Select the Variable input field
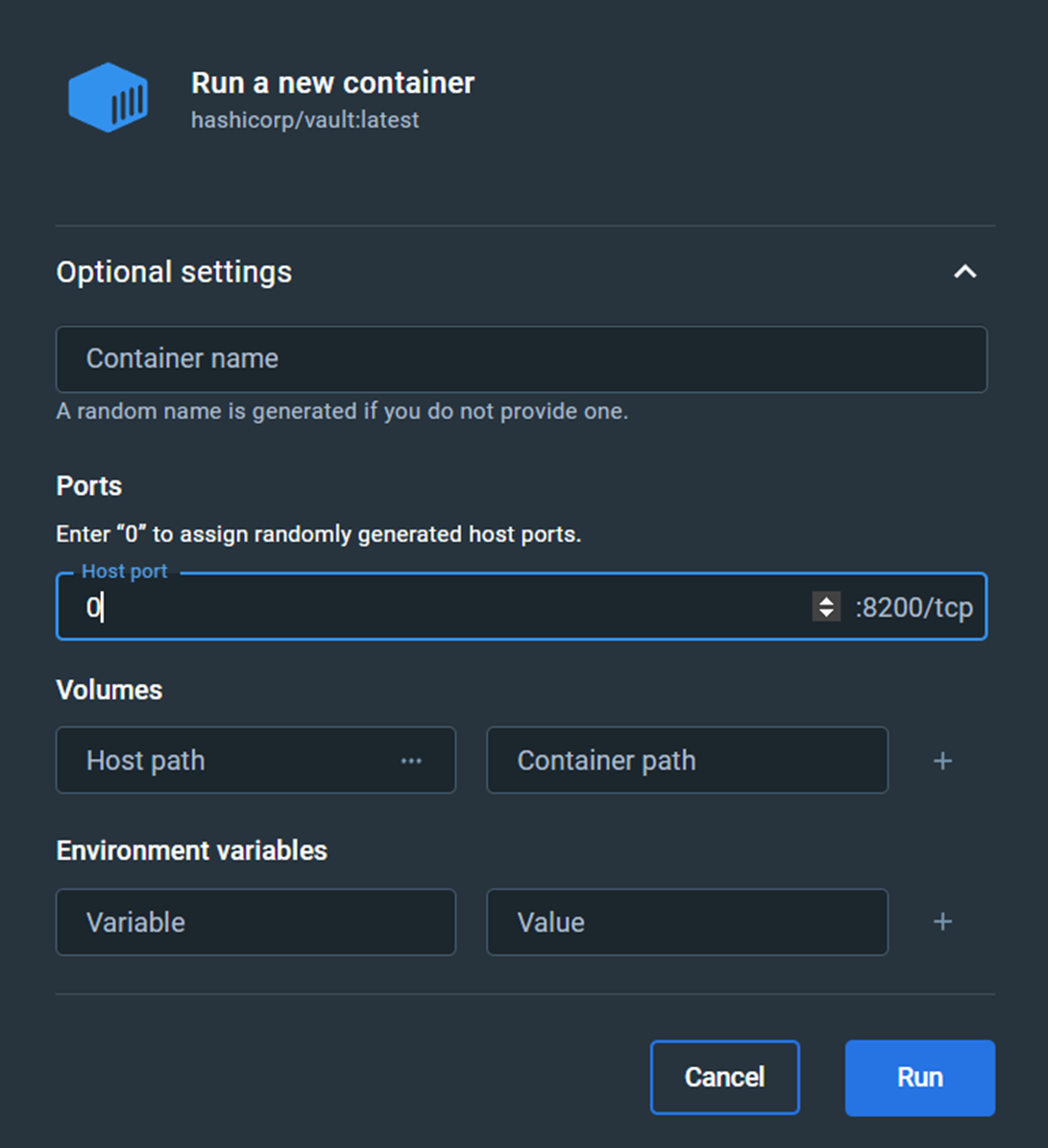The image size is (1048, 1148). coord(256,922)
